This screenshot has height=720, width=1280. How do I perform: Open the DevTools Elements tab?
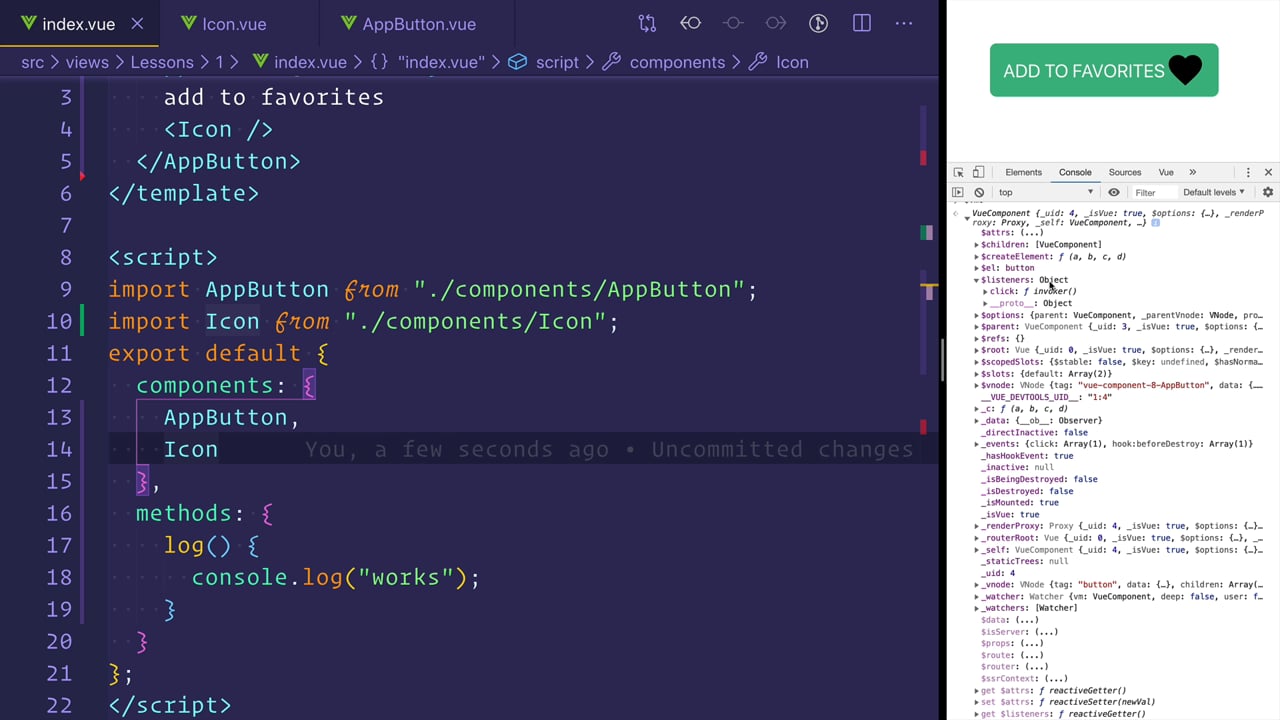pos(1023,172)
